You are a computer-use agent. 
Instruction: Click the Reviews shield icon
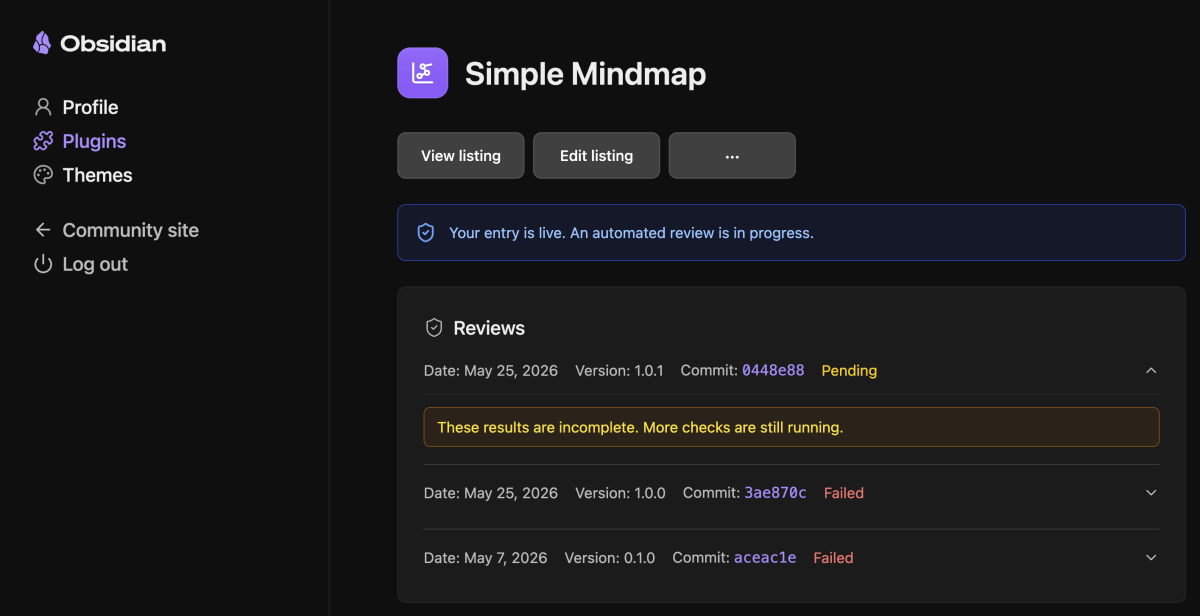pos(434,328)
